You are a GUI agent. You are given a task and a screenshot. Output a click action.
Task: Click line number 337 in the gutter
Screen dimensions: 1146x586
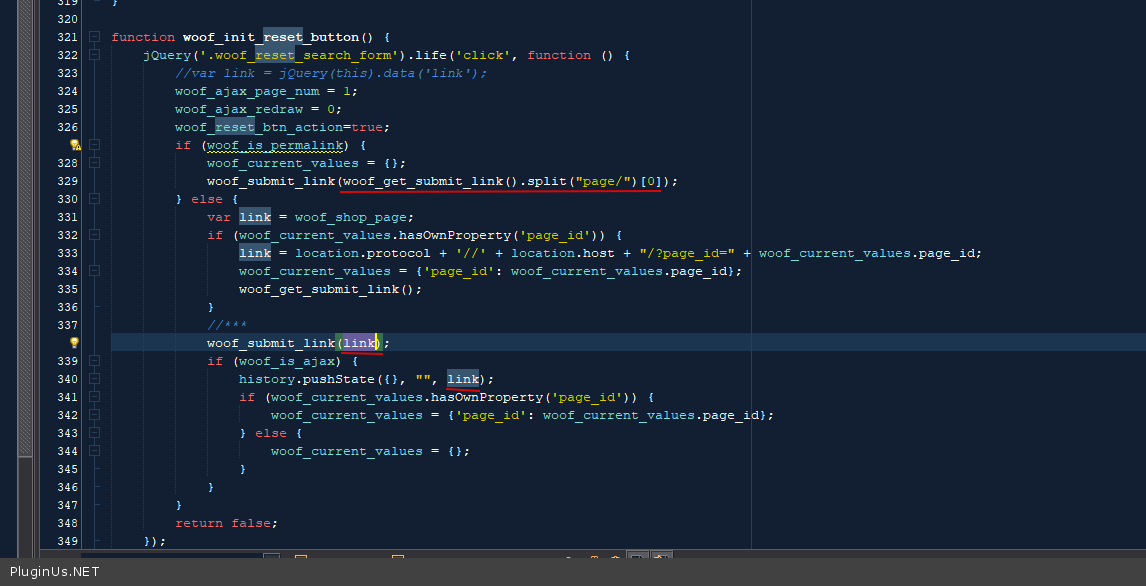67,325
